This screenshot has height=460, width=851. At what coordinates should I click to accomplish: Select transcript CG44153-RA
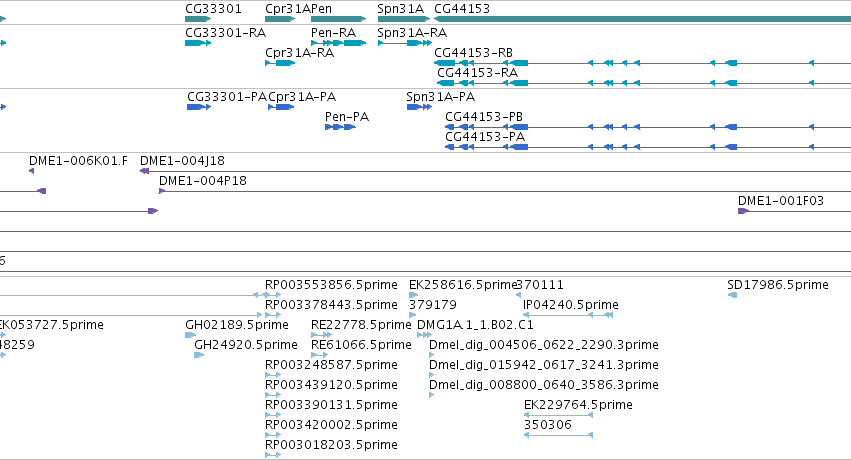pyautogui.click(x=644, y=83)
